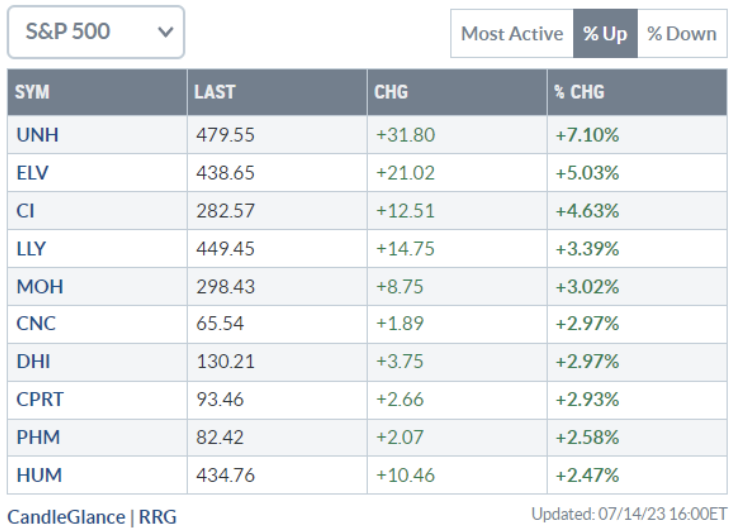
Task: Select the PHM ticker link
Action: (x=36, y=437)
